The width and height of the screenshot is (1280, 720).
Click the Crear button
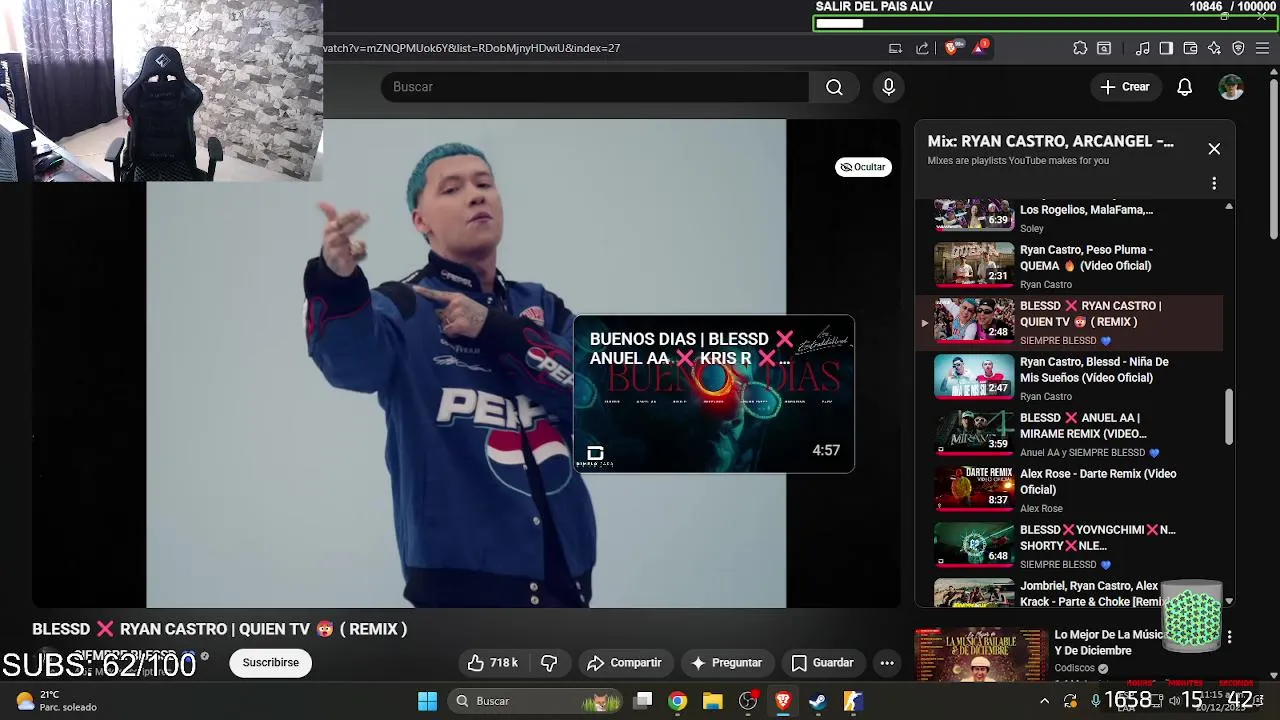point(1125,87)
